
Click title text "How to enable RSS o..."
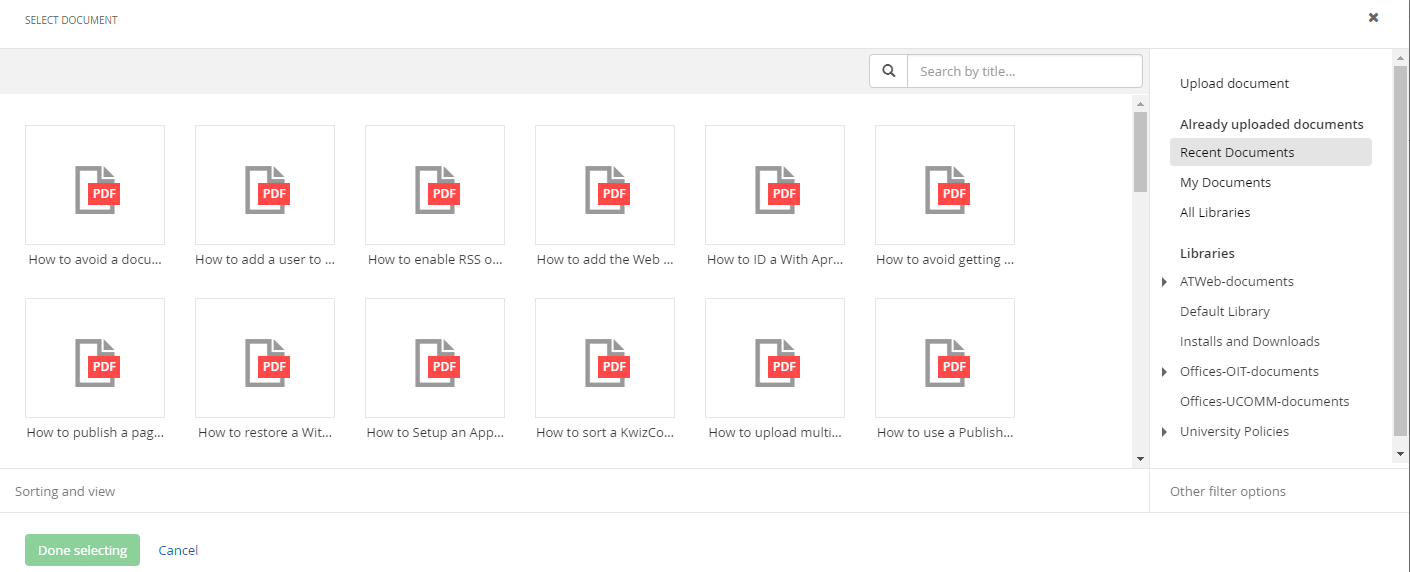pos(435,259)
